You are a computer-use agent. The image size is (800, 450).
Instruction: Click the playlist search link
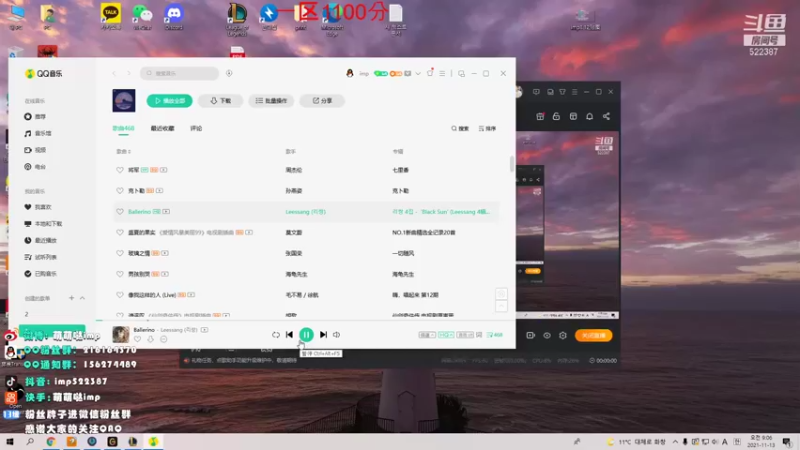[460, 129]
